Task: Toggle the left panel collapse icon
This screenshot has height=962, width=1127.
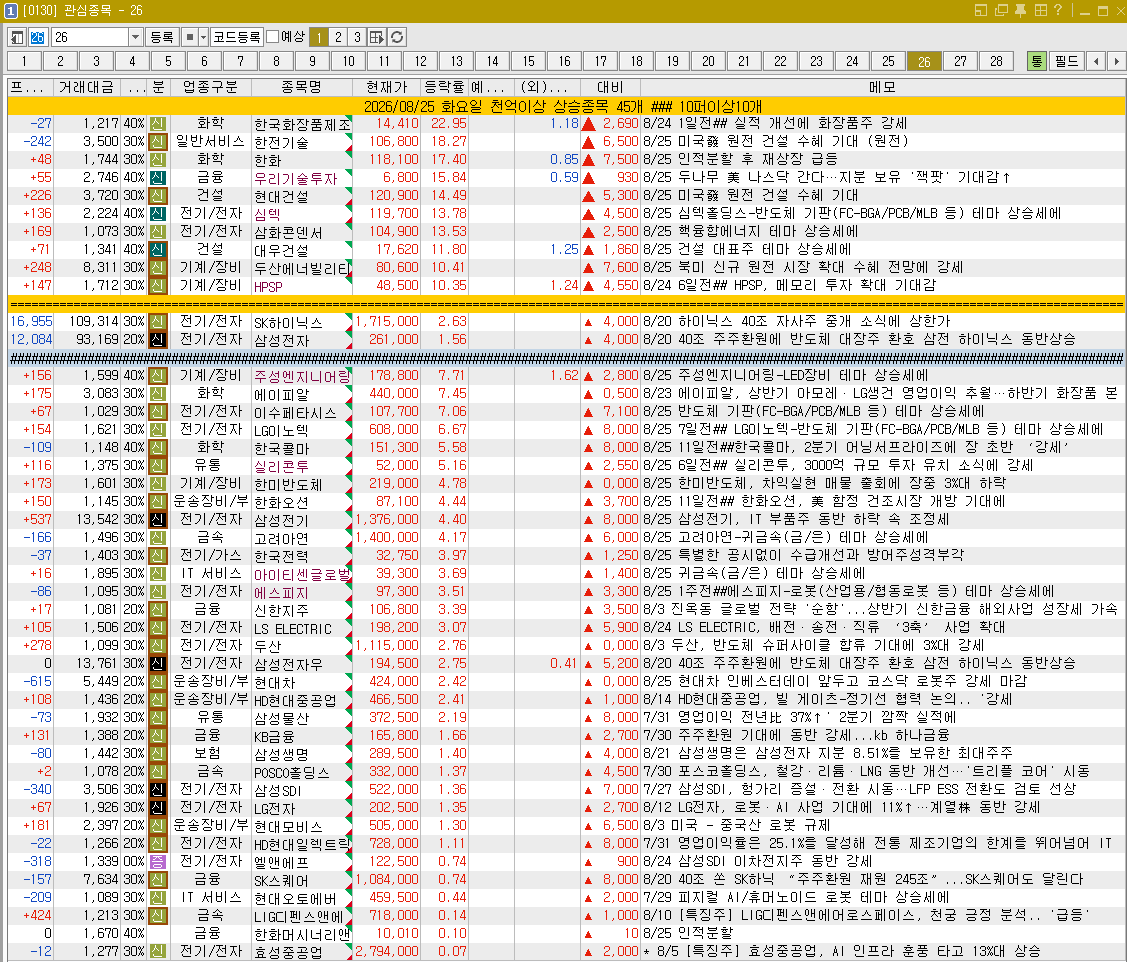Action: (17, 37)
